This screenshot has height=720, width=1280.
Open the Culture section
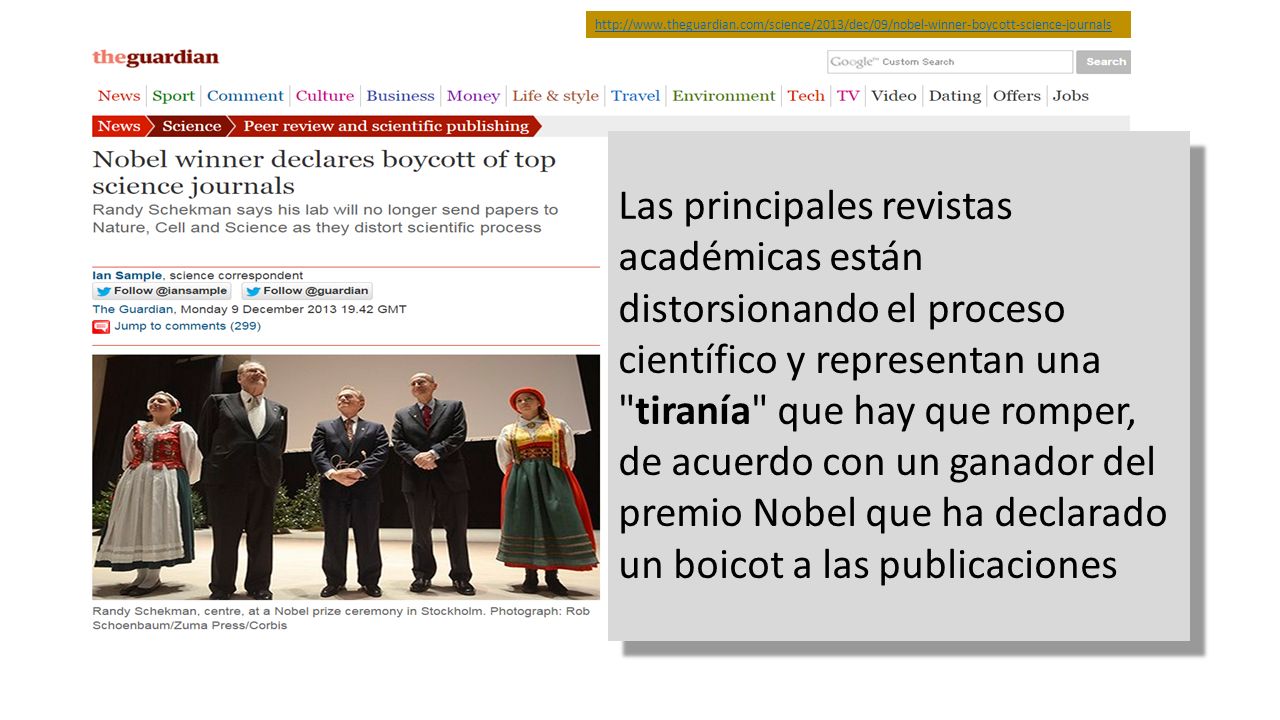(x=325, y=96)
